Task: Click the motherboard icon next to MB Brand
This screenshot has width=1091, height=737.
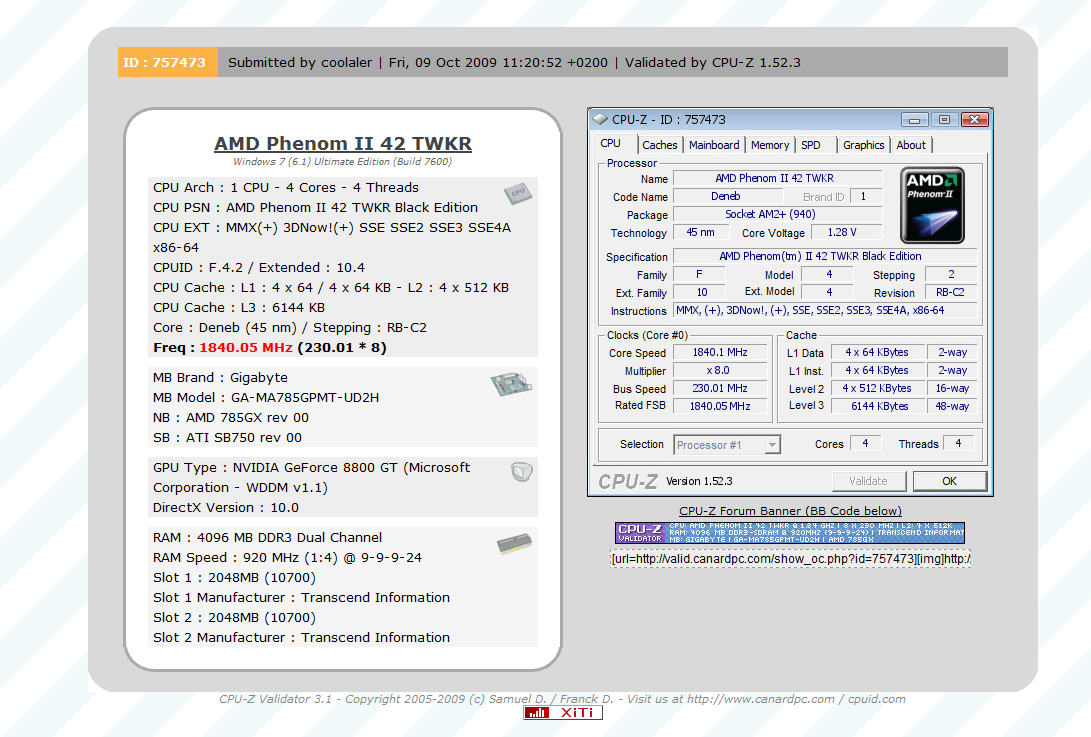Action: tap(511, 383)
